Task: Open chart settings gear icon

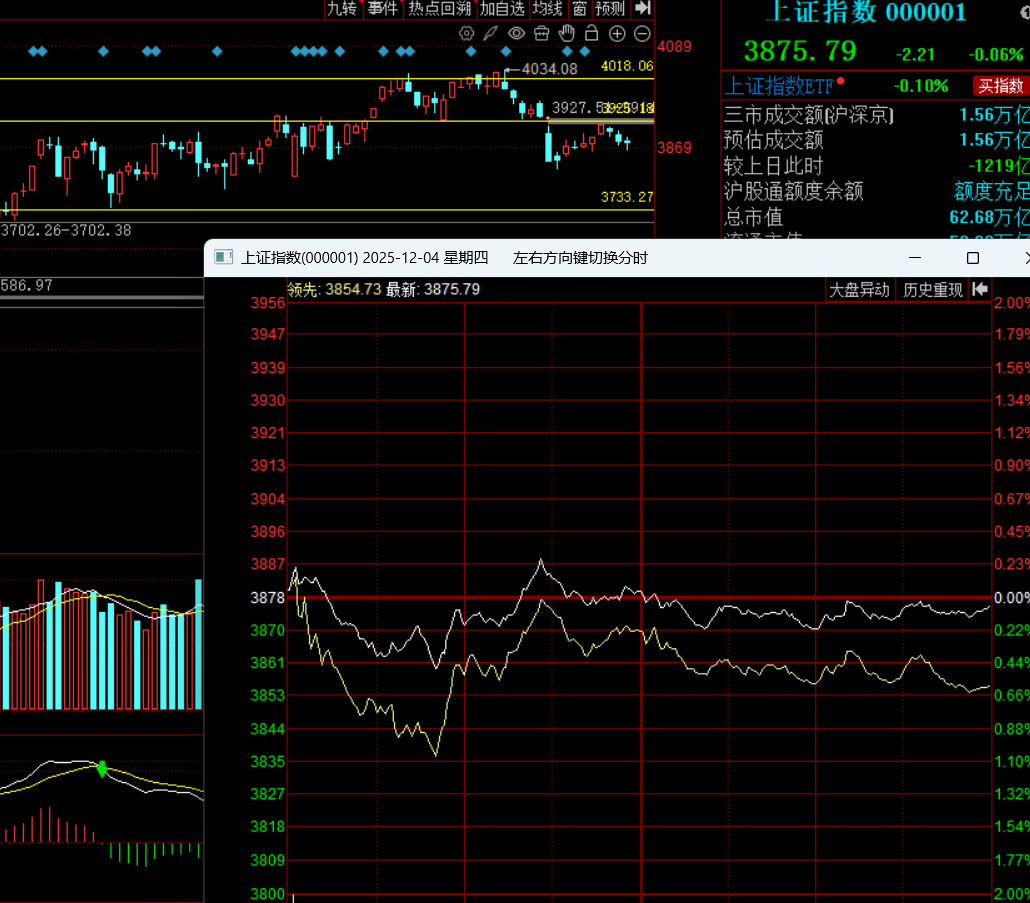Action: click(x=466, y=33)
